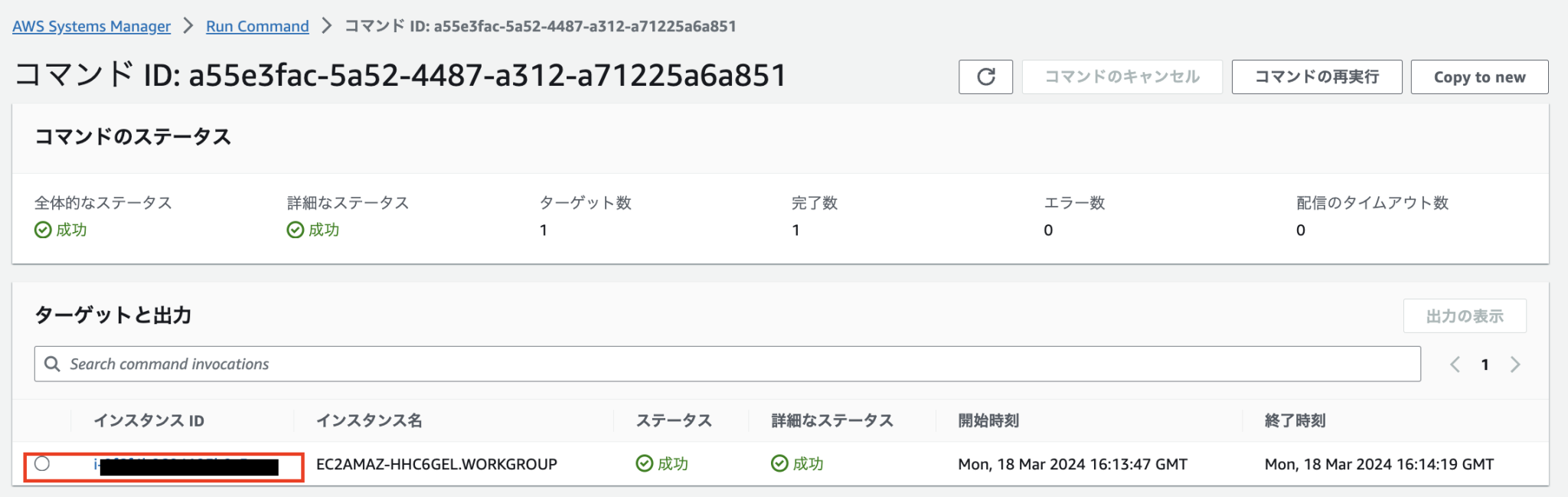The image size is (1568, 497).
Task: Click the search magnifier icon in invocations search
Action: coord(51,364)
